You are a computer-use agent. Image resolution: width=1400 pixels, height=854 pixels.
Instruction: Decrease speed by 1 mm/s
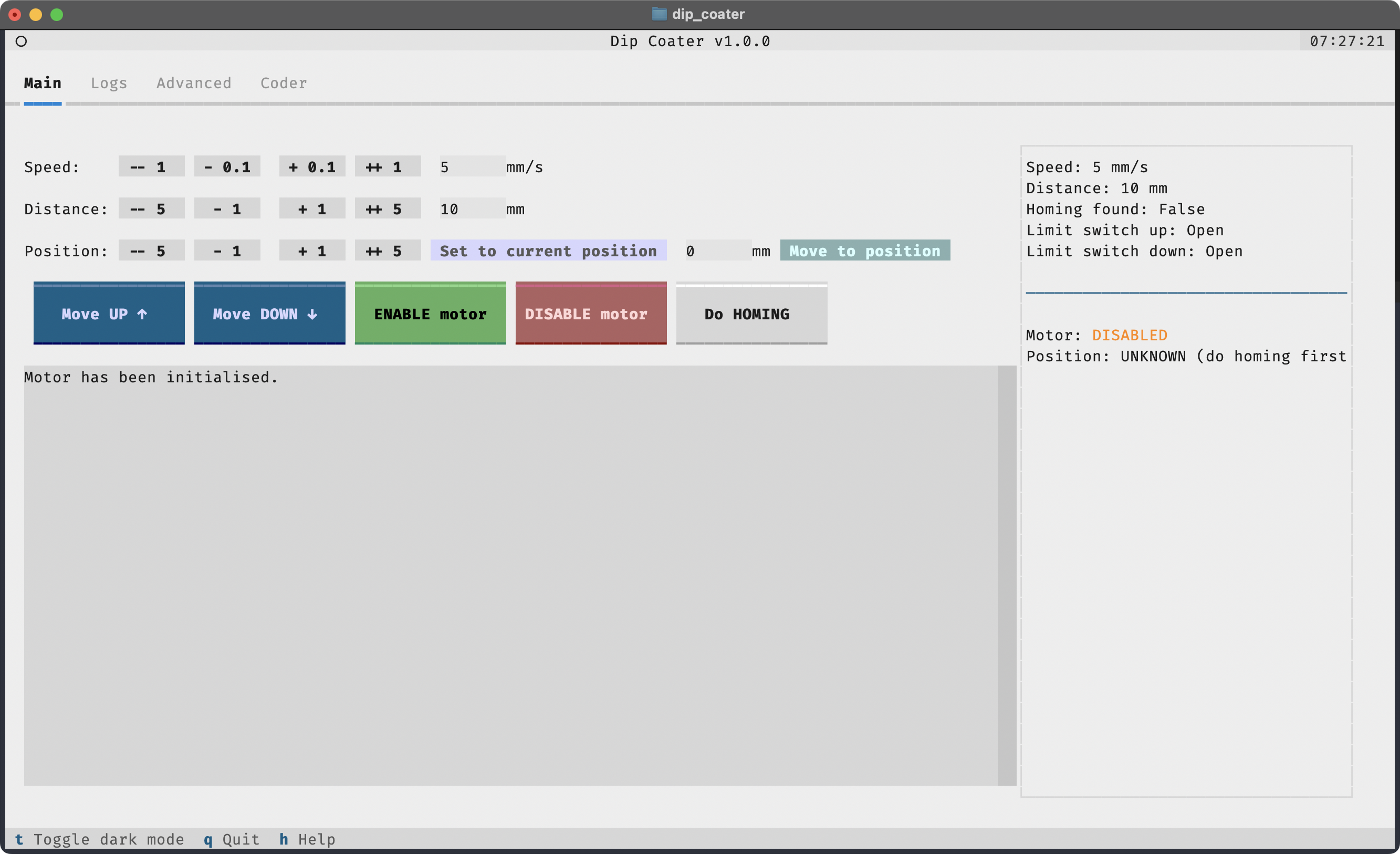pos(151,167)
